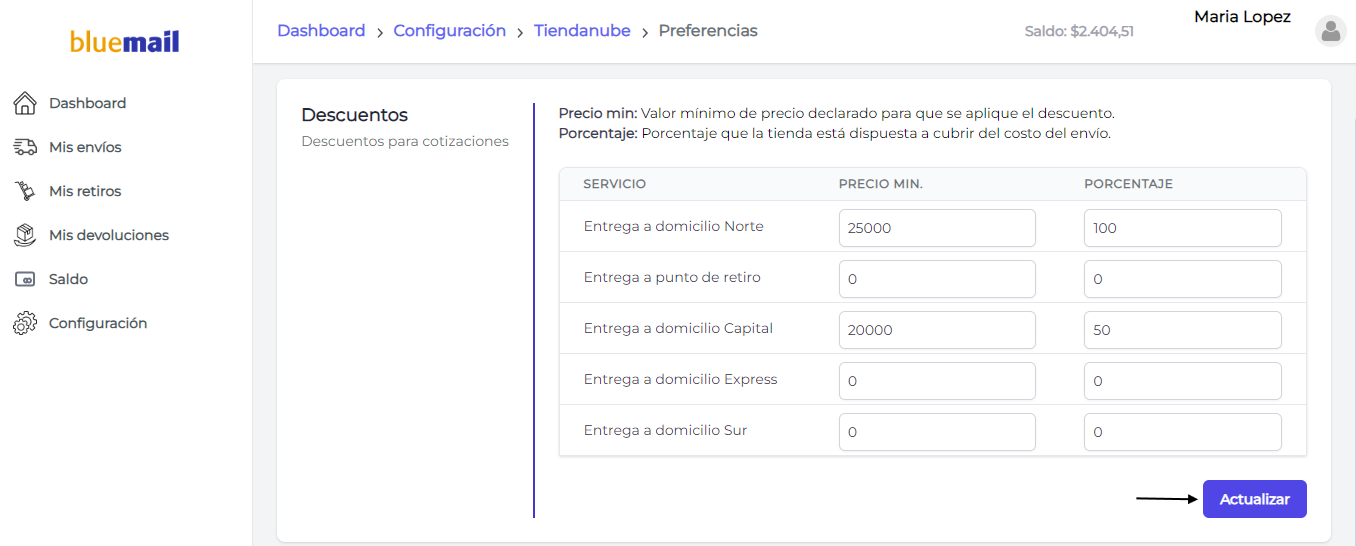
Task: Click Porcentaje field for domicilio Express
Action: (1182, 381)
